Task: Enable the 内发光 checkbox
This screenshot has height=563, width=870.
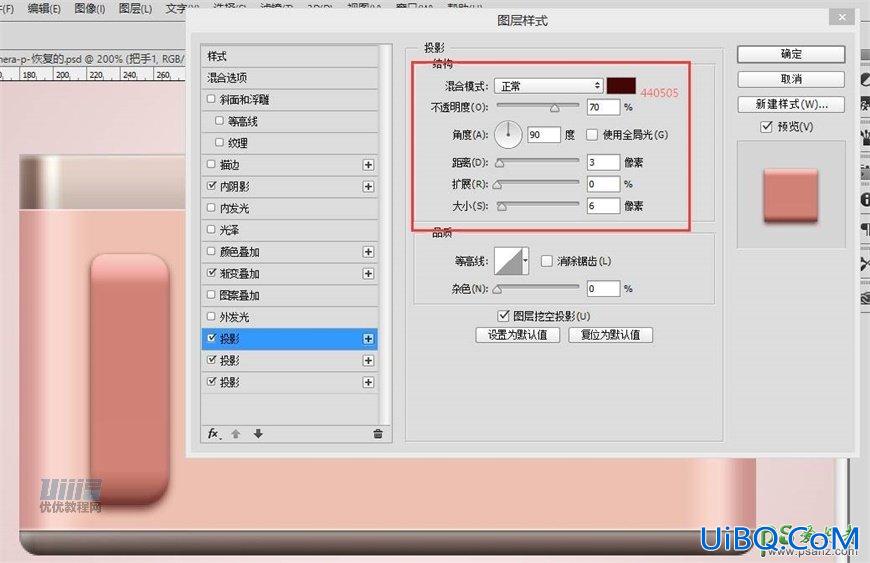Action: click(x=211, y=207)
